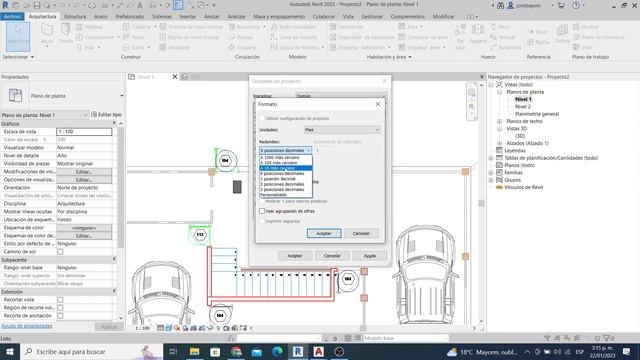Click the Componente tool
The width and height of the screenshot is (640, 360).
(x=97, y=37)
